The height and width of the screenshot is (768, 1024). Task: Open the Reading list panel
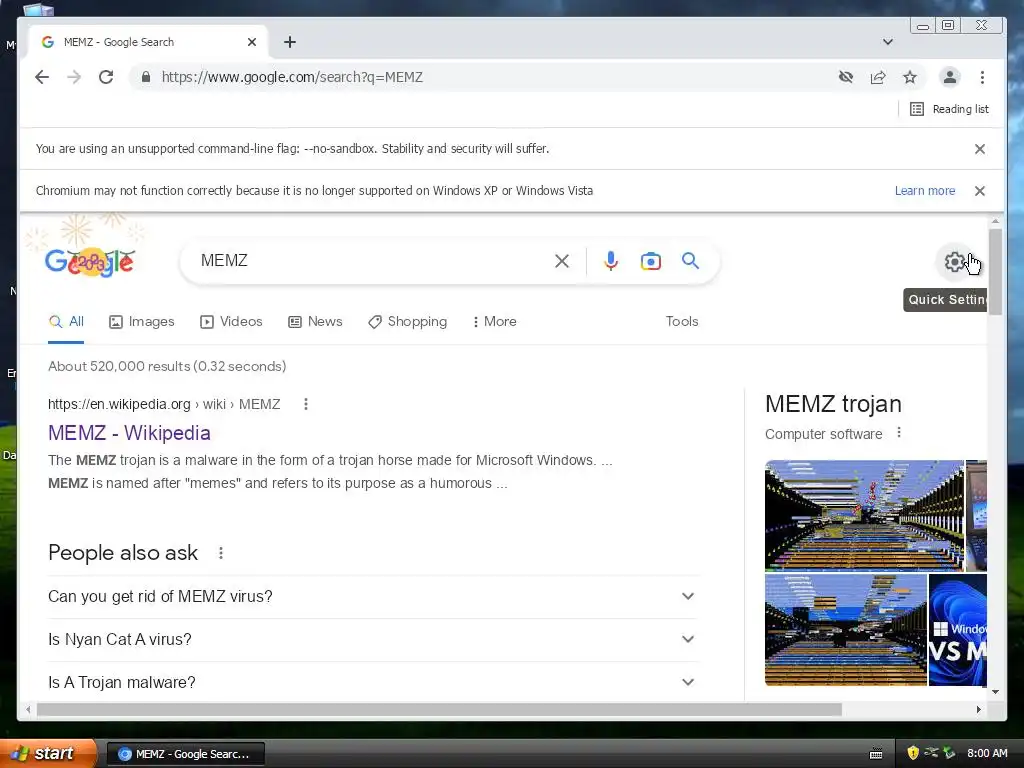[x=950, y=109]
